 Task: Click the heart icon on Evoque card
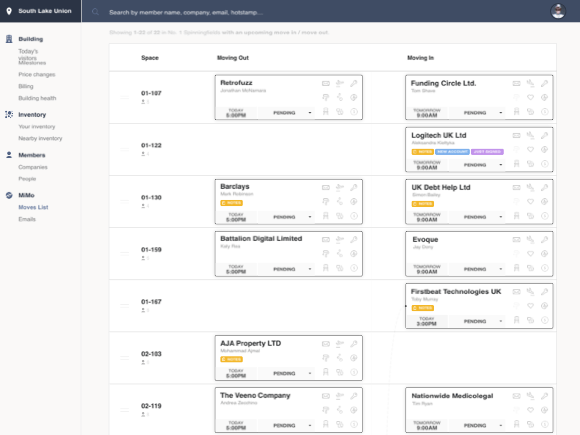(x=530, y=254)
